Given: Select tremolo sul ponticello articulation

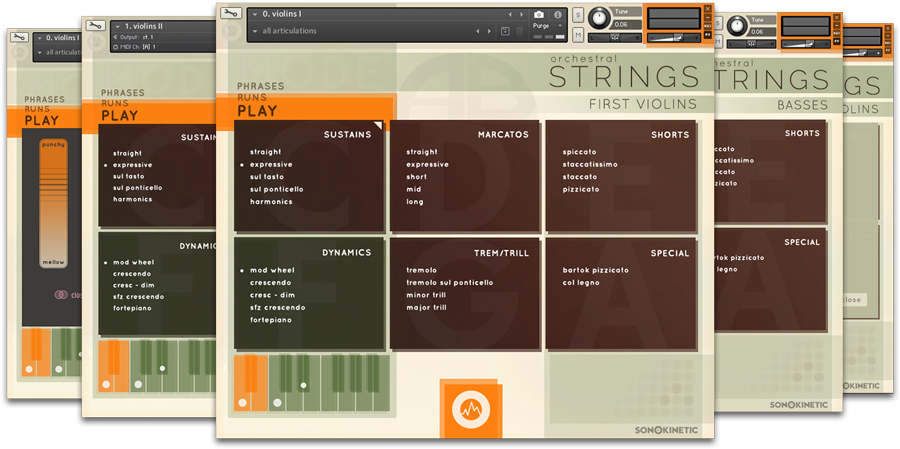Looking at the screenshot, I should 449,282.
